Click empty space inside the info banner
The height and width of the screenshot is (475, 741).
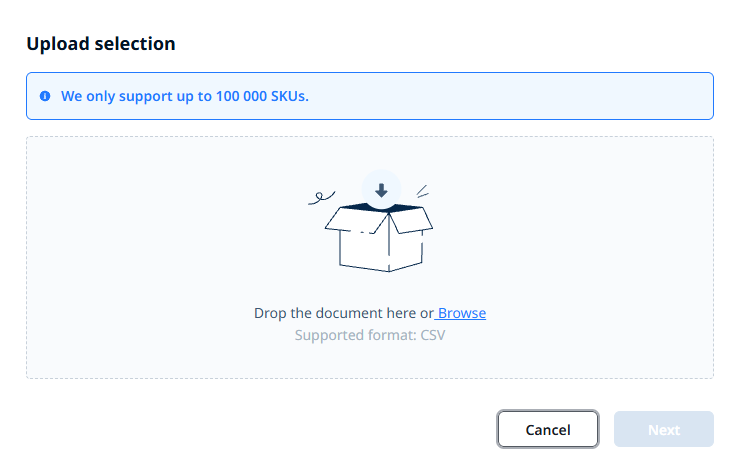pos(510,96)
